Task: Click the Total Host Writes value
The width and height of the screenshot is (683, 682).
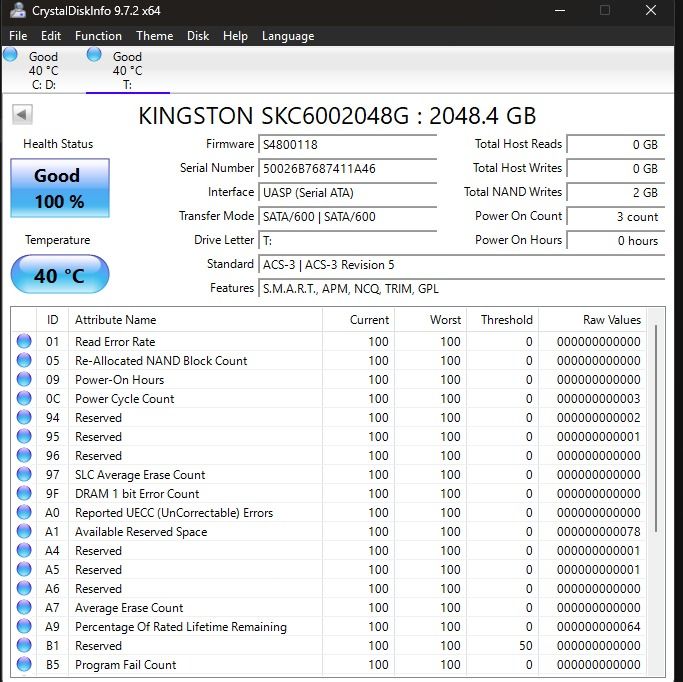Action: click(615, 168)
